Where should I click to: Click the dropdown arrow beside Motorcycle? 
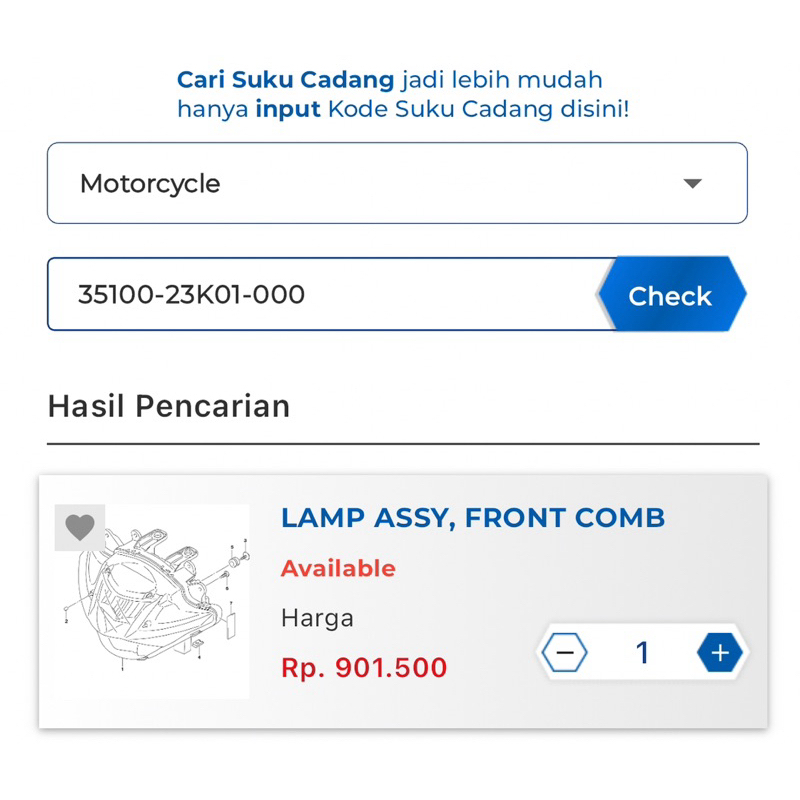(692, 184)
